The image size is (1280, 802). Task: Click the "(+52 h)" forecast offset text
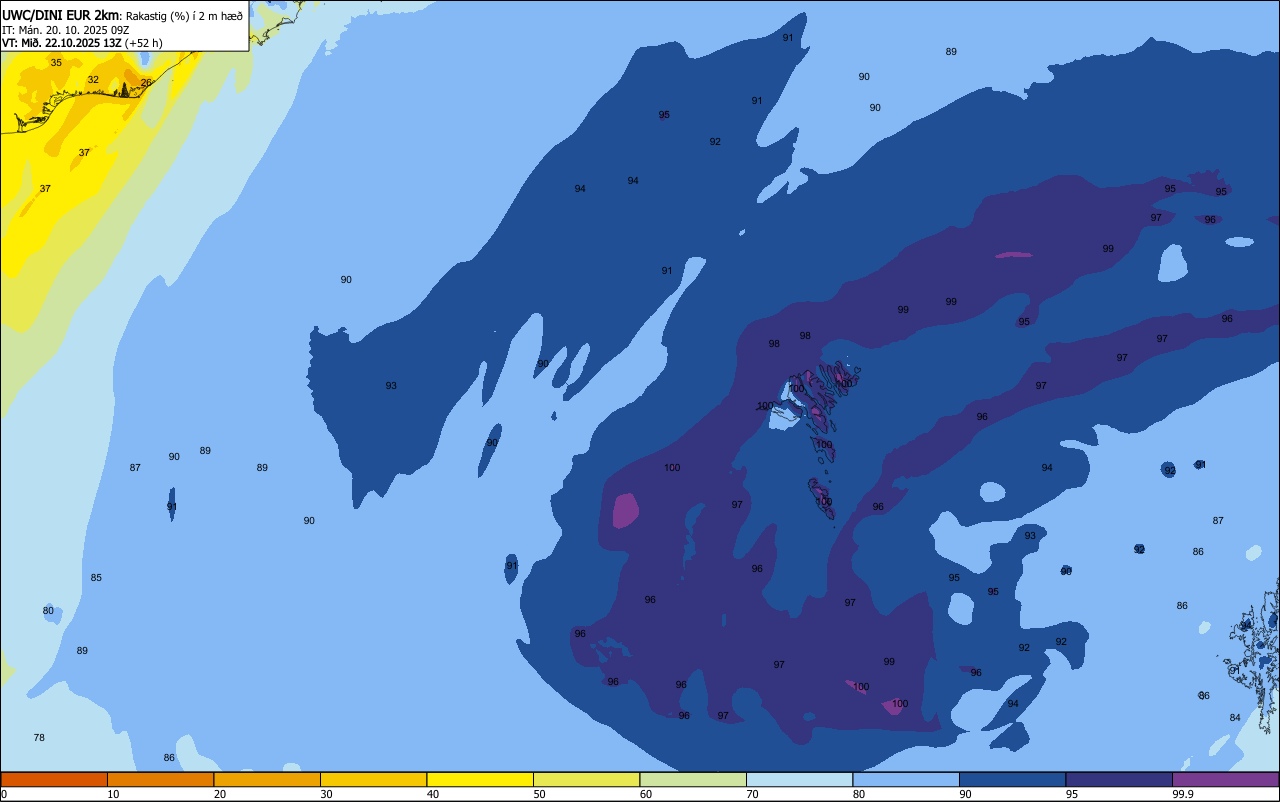(x=144, y=43)
